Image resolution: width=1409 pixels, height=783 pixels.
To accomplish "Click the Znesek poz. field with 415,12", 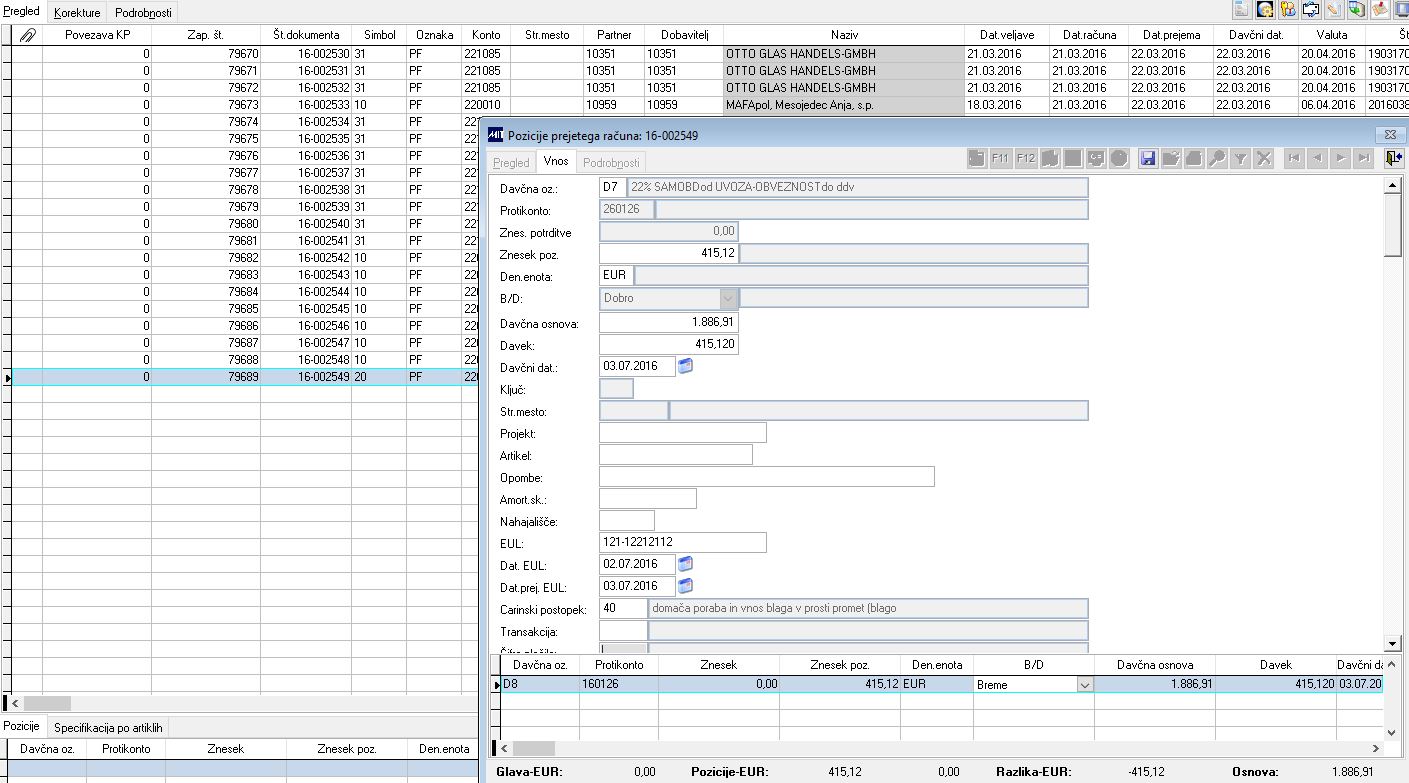I will pos(668,254).
